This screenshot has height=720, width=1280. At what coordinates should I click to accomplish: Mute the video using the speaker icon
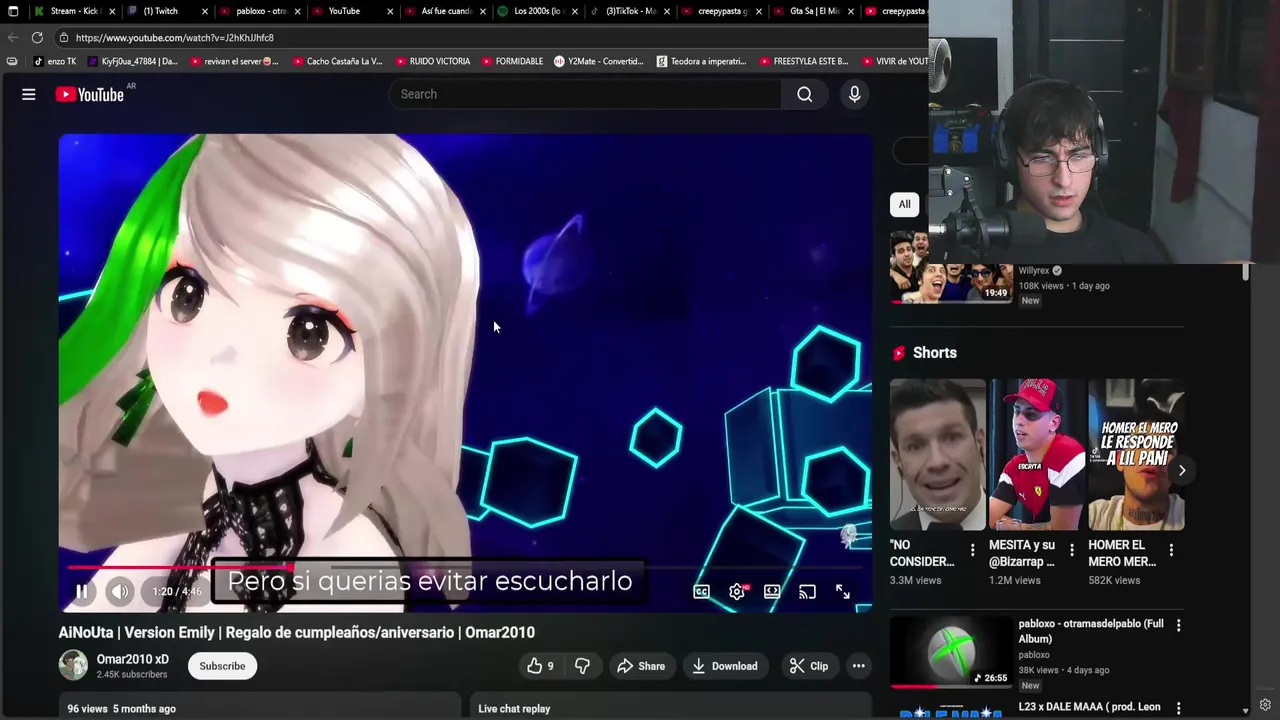(x=119, y=591)
